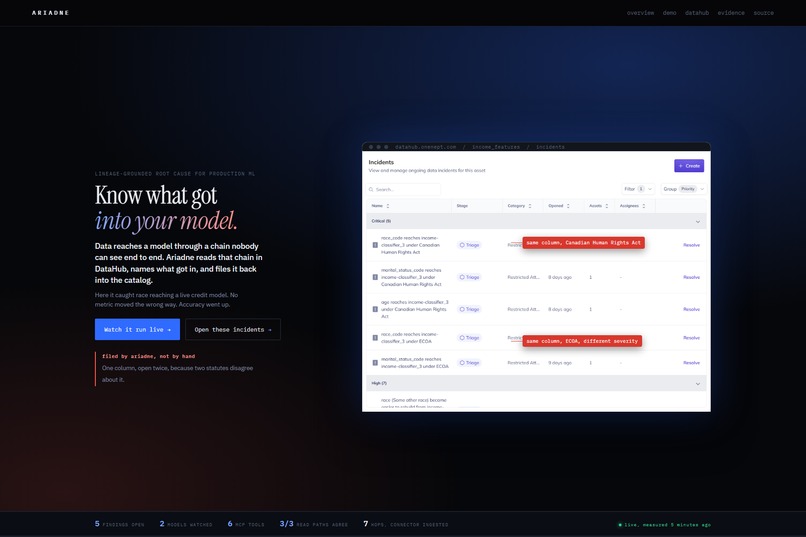Sort by the Category column arrows

(529, 206)
